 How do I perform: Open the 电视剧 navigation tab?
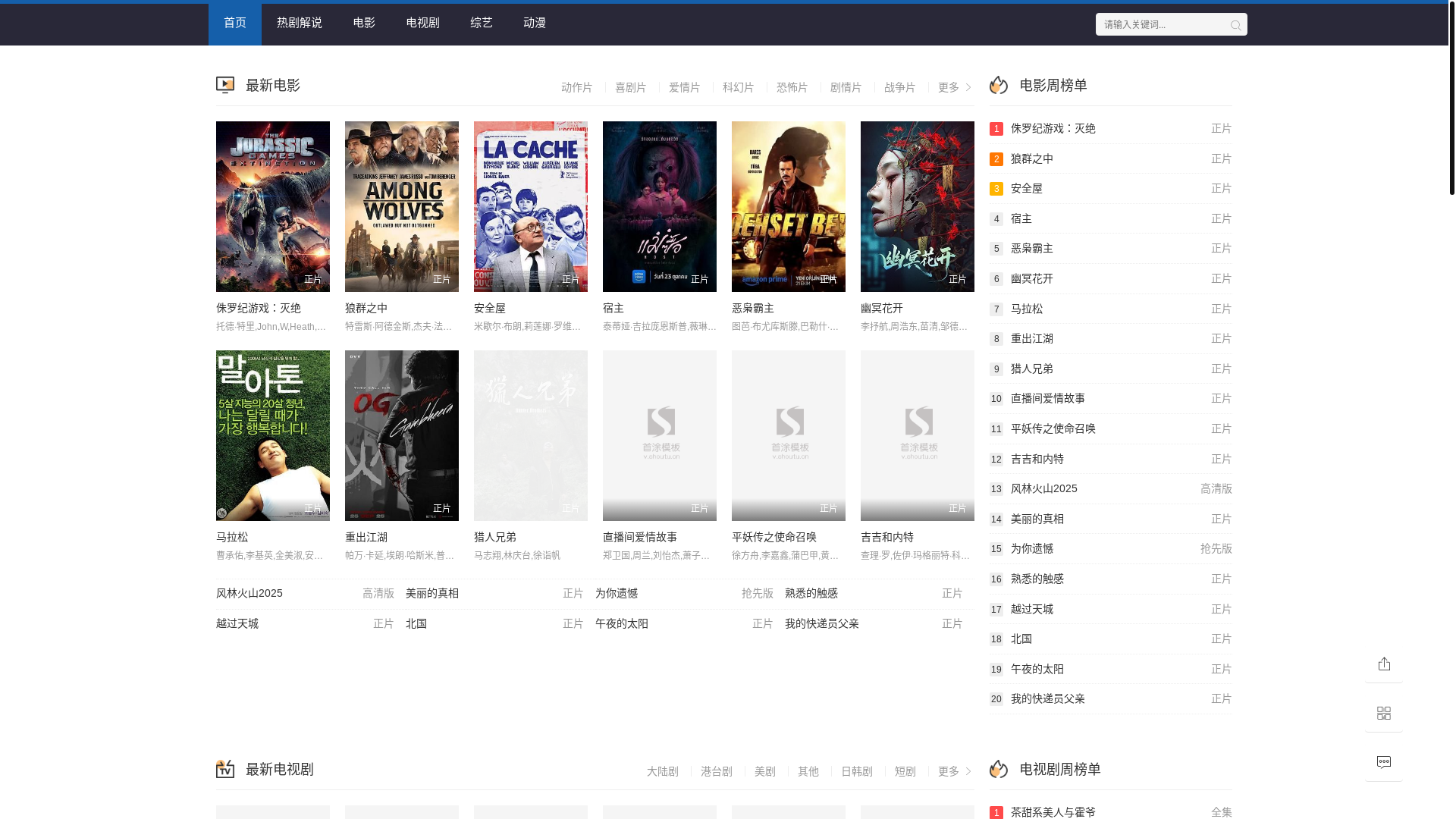(x=422, y=23)
